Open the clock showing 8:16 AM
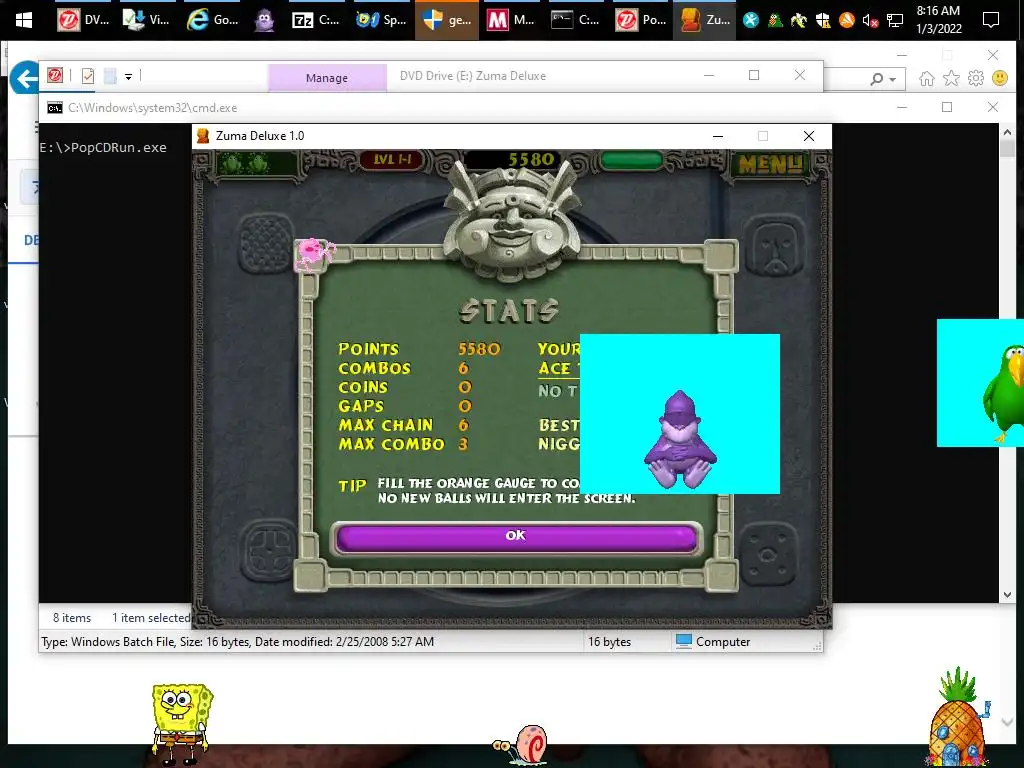 pyautogui.click(x=938, y=20)
